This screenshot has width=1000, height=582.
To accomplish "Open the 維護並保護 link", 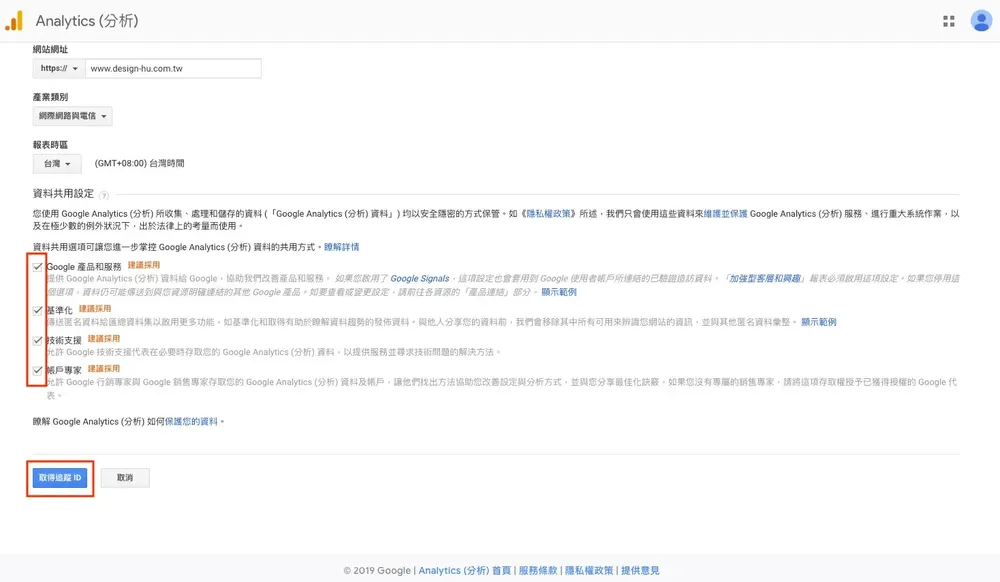I will [x=725, y=214].
